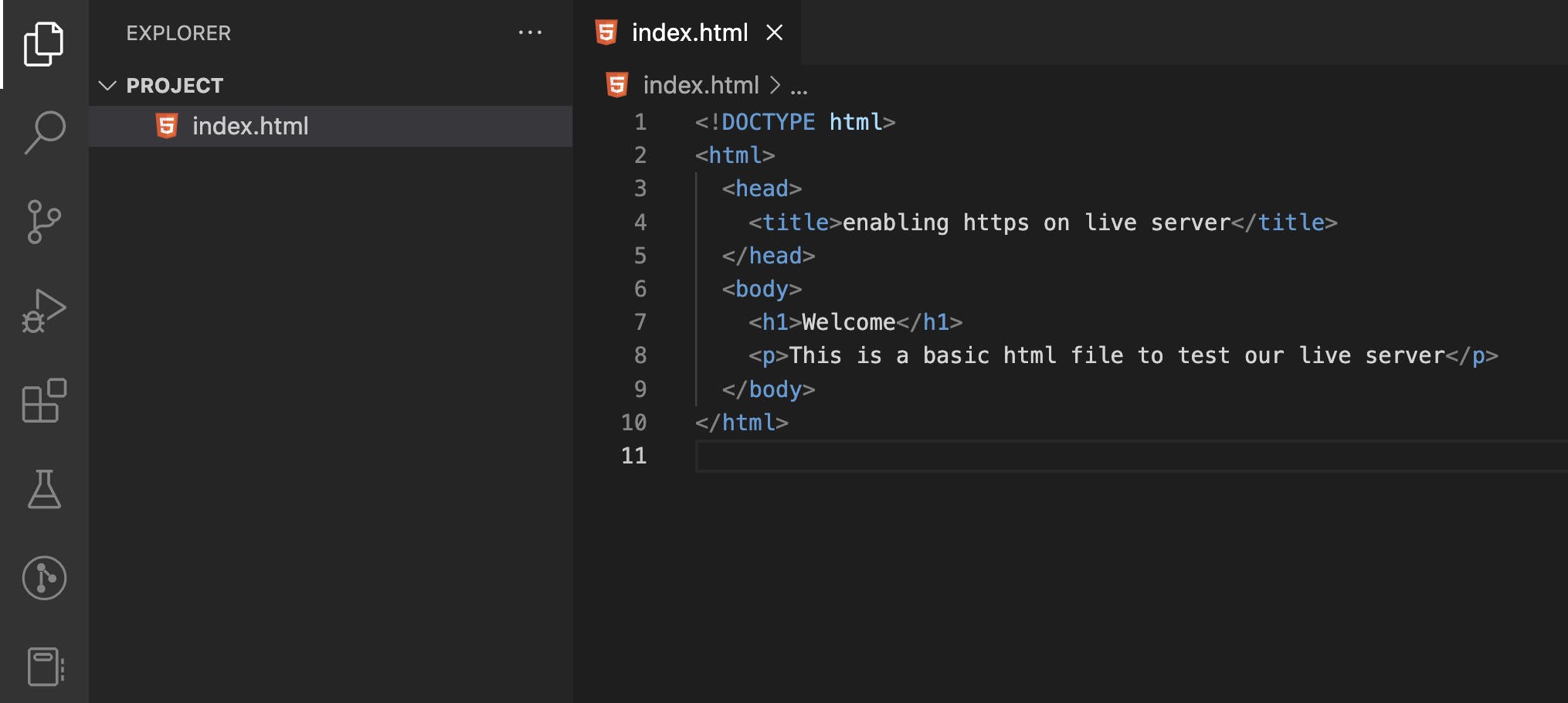Collapse the PROJECT folder chevron
1568x703 pixels.
click(x=107, y=85)
